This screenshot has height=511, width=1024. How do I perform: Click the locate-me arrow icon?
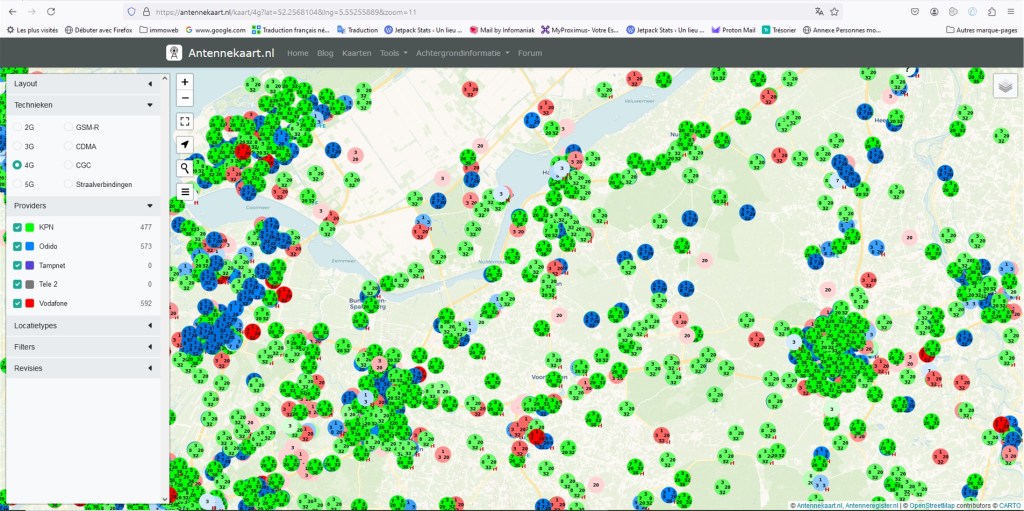click(x=185, y=145)
